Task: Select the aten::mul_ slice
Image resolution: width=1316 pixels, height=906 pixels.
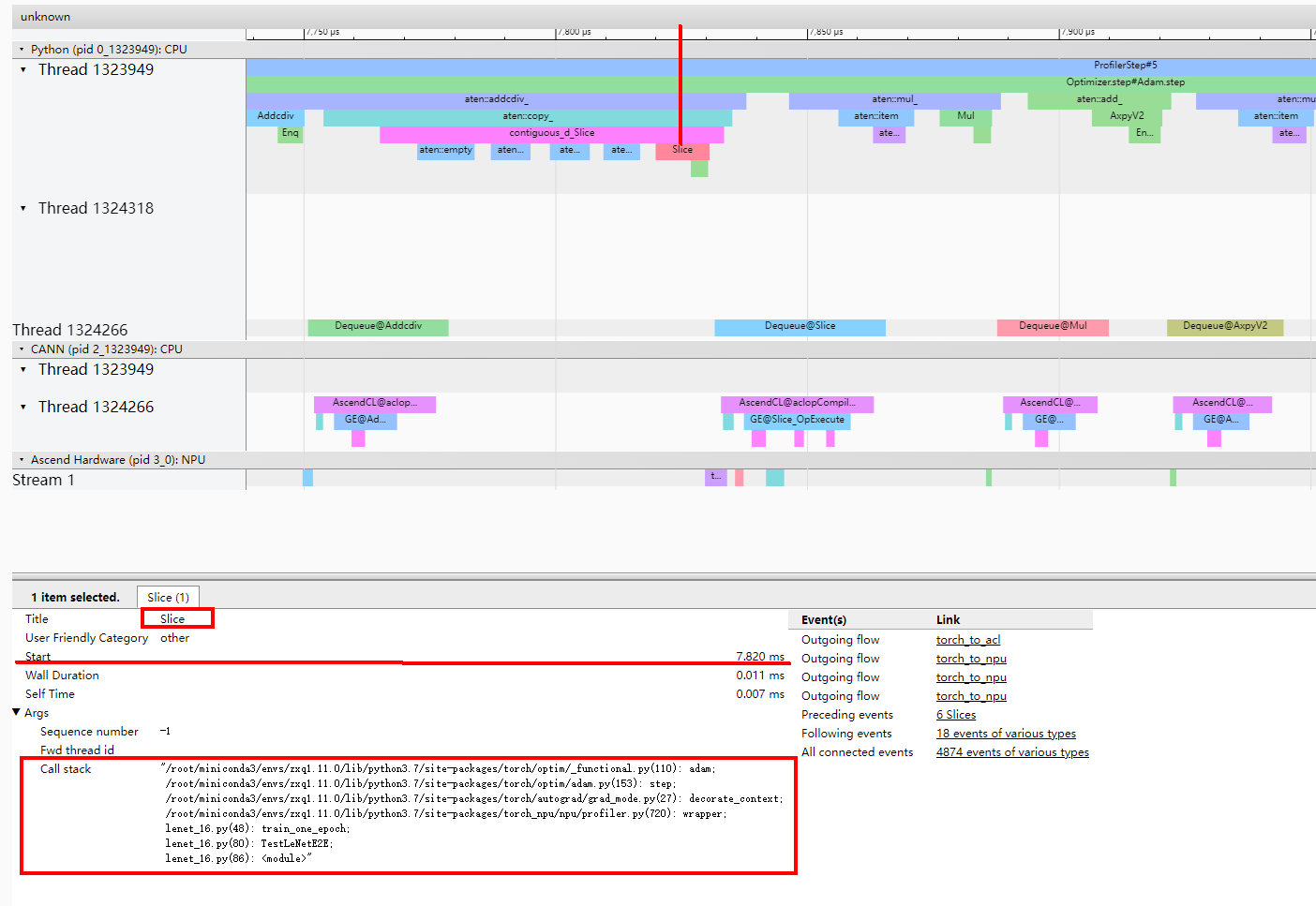Action: [894, 99]
